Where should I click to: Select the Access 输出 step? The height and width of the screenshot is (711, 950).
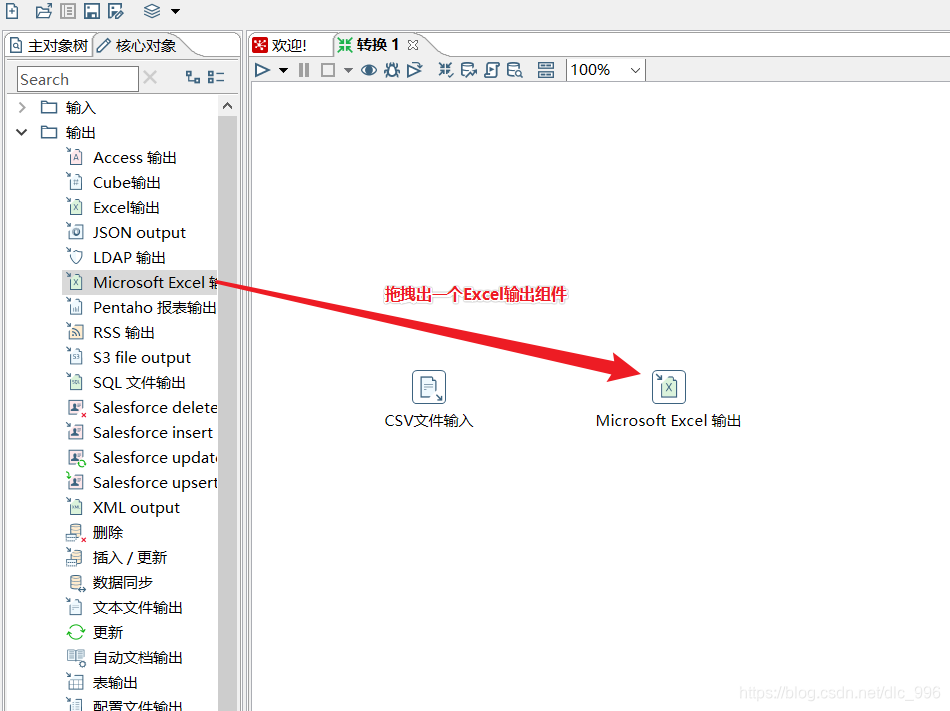[x=121, y=157]
